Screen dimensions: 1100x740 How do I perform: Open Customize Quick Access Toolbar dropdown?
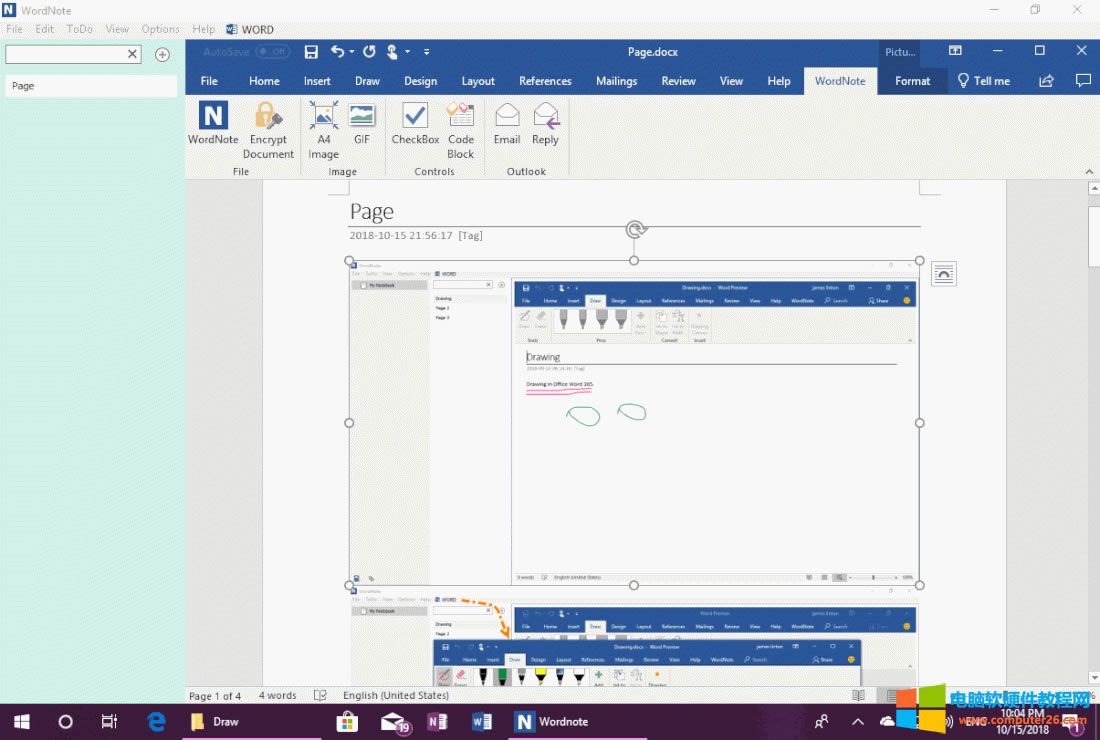427,52
